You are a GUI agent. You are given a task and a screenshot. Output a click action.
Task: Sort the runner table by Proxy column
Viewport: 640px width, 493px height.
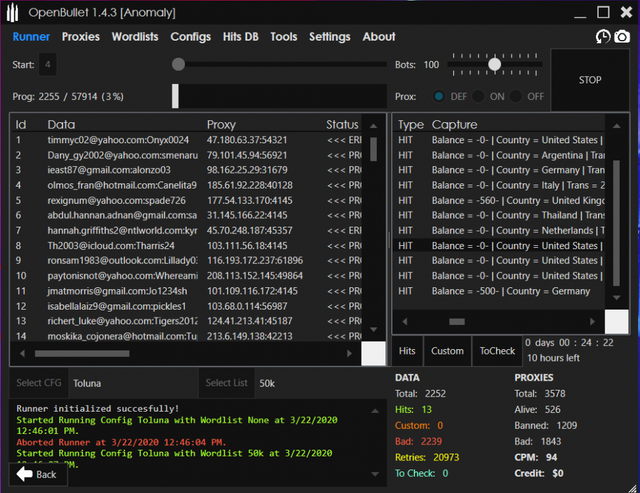[221, 125]
